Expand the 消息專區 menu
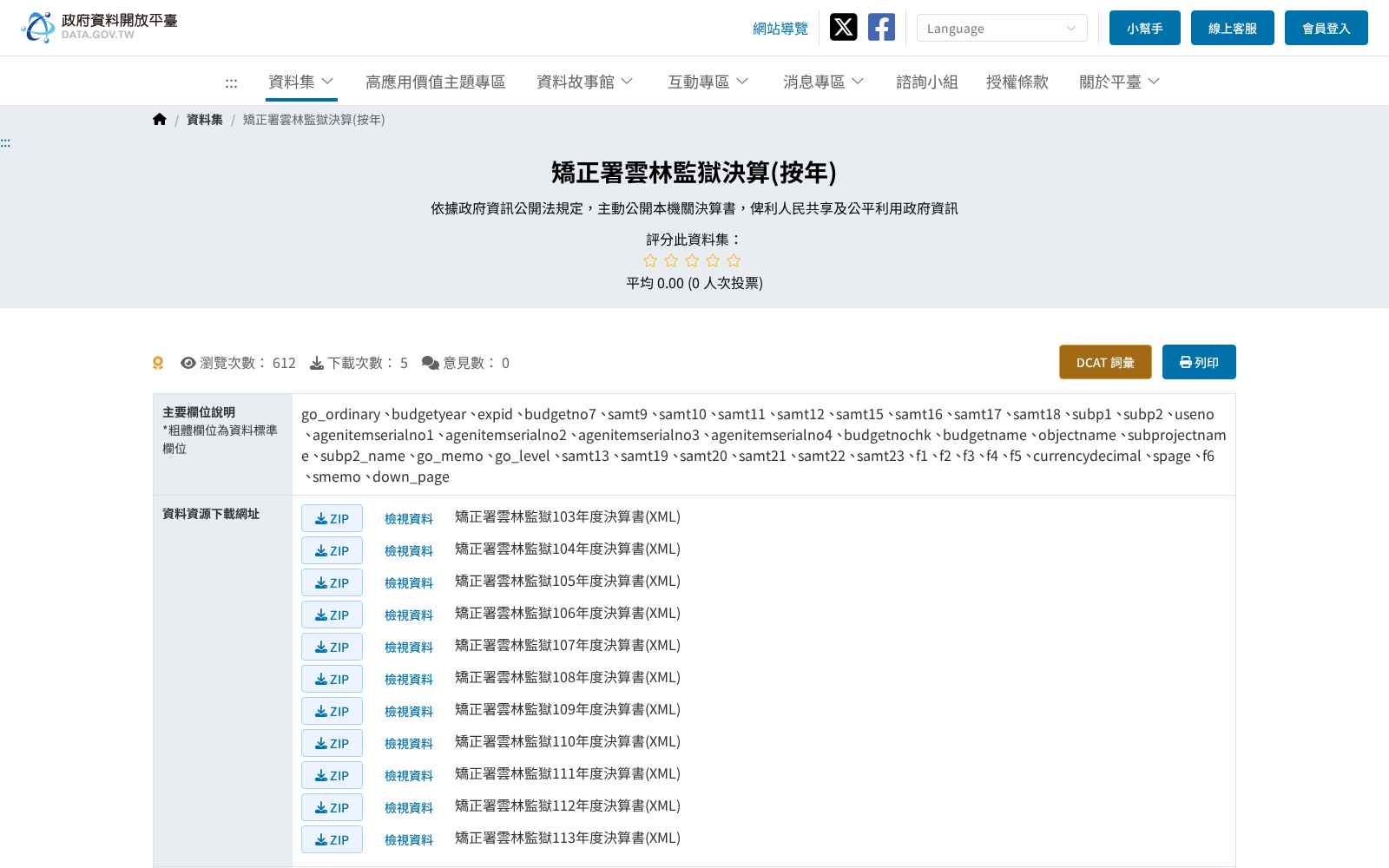Viewport: 1389px width, 868px height. 824,82
